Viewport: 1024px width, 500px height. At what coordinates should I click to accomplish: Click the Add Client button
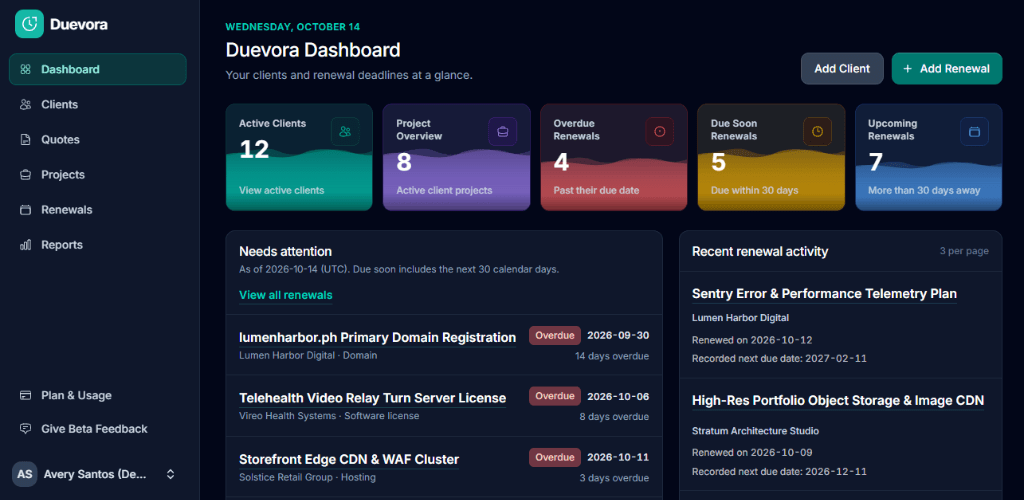[x=842, y=69]
